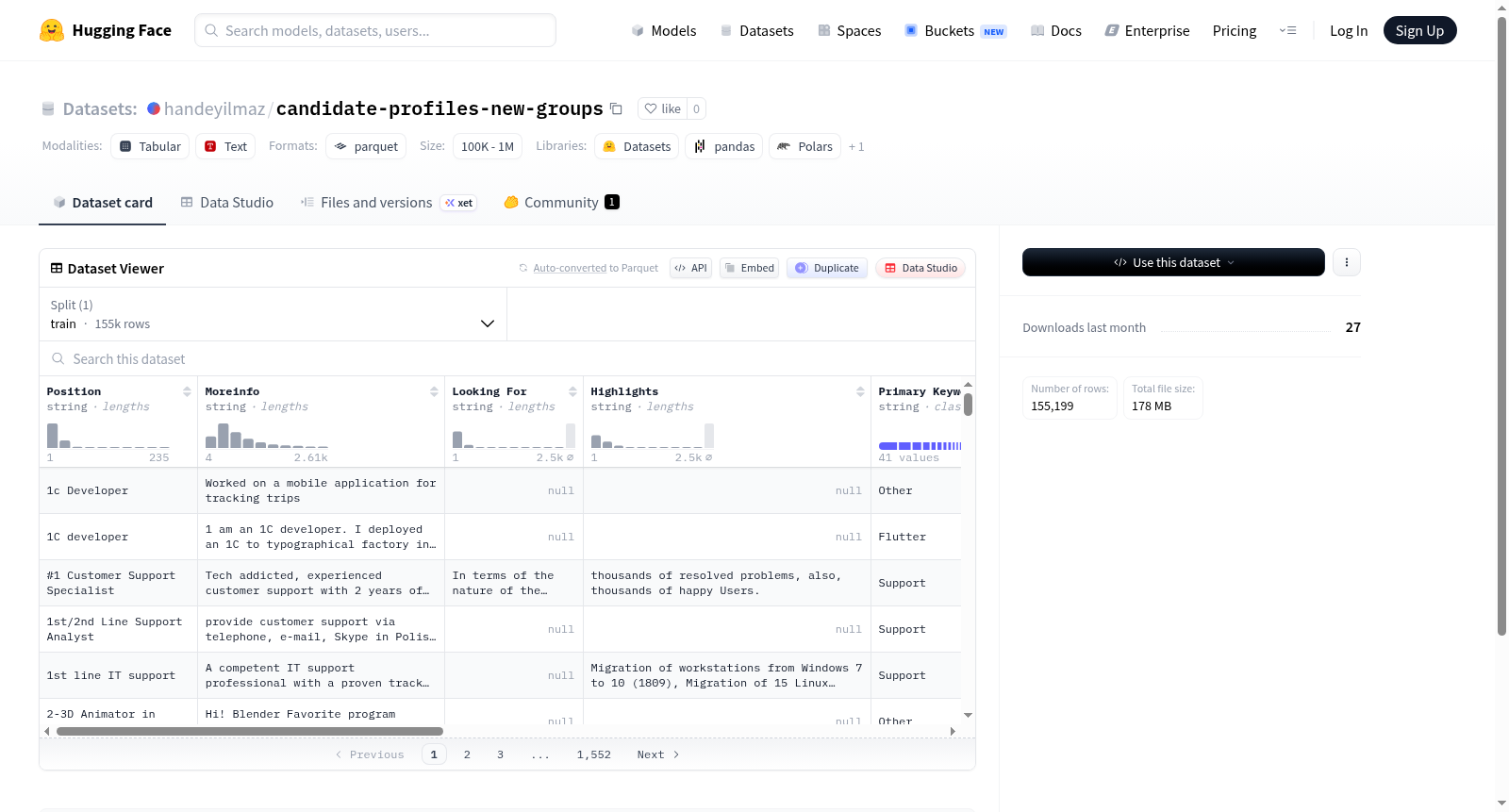Open the Use this dataset dropdown
Viewport: 1509px width, 812px height.
point(1173,262)
